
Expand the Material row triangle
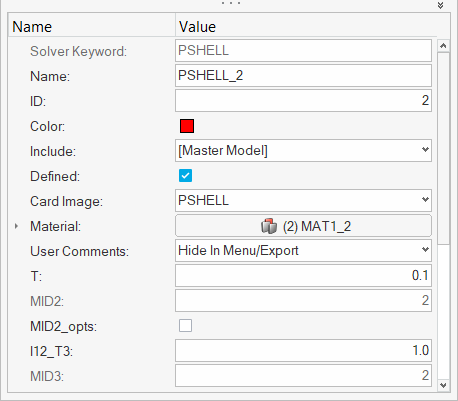tap(16, 226)
